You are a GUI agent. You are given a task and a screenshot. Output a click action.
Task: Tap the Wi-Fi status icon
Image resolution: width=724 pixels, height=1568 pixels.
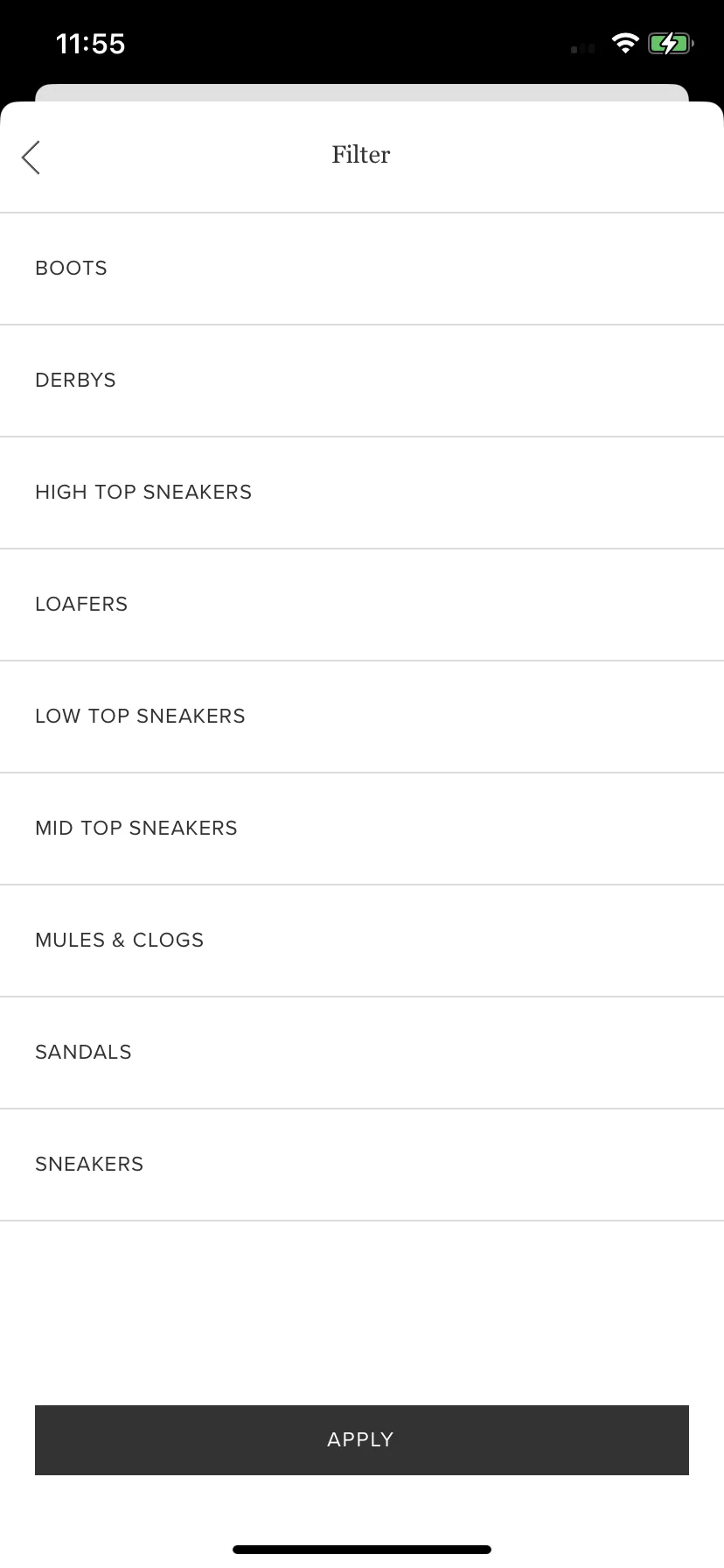click(x=624, y=43)
